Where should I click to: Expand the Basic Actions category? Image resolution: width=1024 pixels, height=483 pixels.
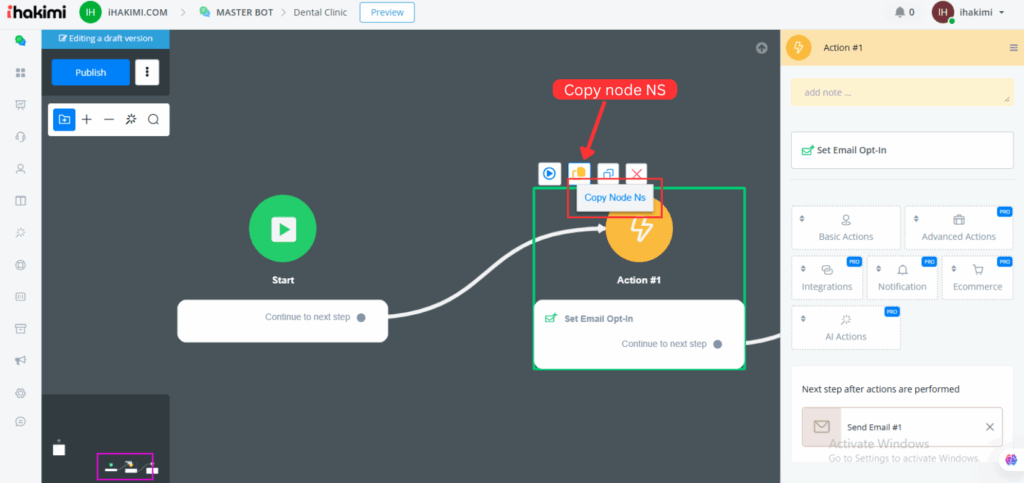[x=845, y=228]
